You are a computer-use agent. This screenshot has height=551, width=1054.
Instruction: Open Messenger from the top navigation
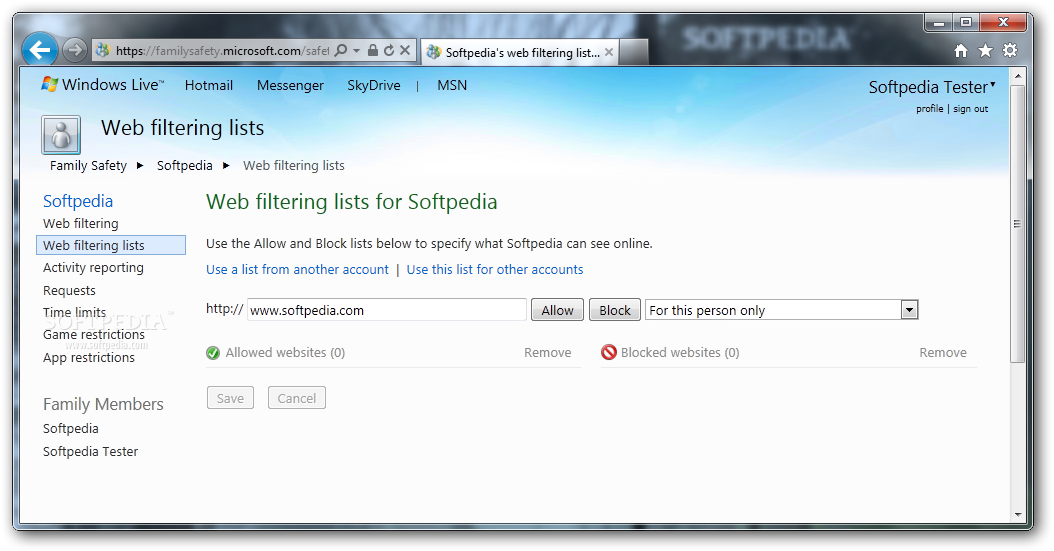290,85
